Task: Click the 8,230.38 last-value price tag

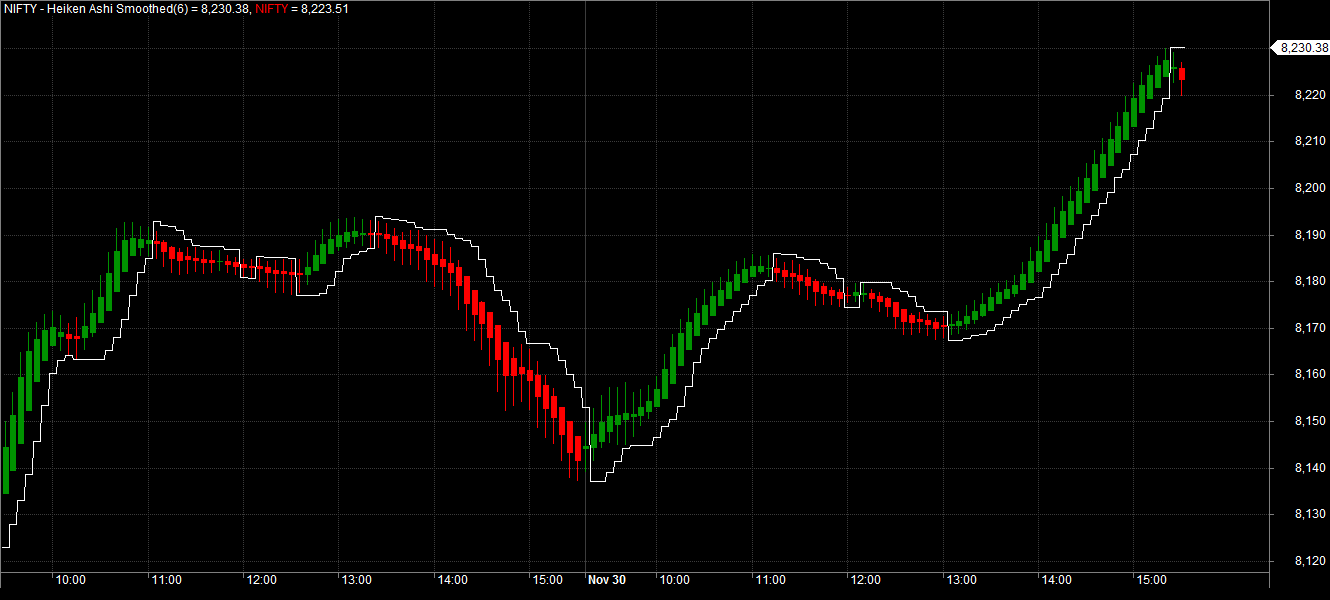Action: 1302,47
